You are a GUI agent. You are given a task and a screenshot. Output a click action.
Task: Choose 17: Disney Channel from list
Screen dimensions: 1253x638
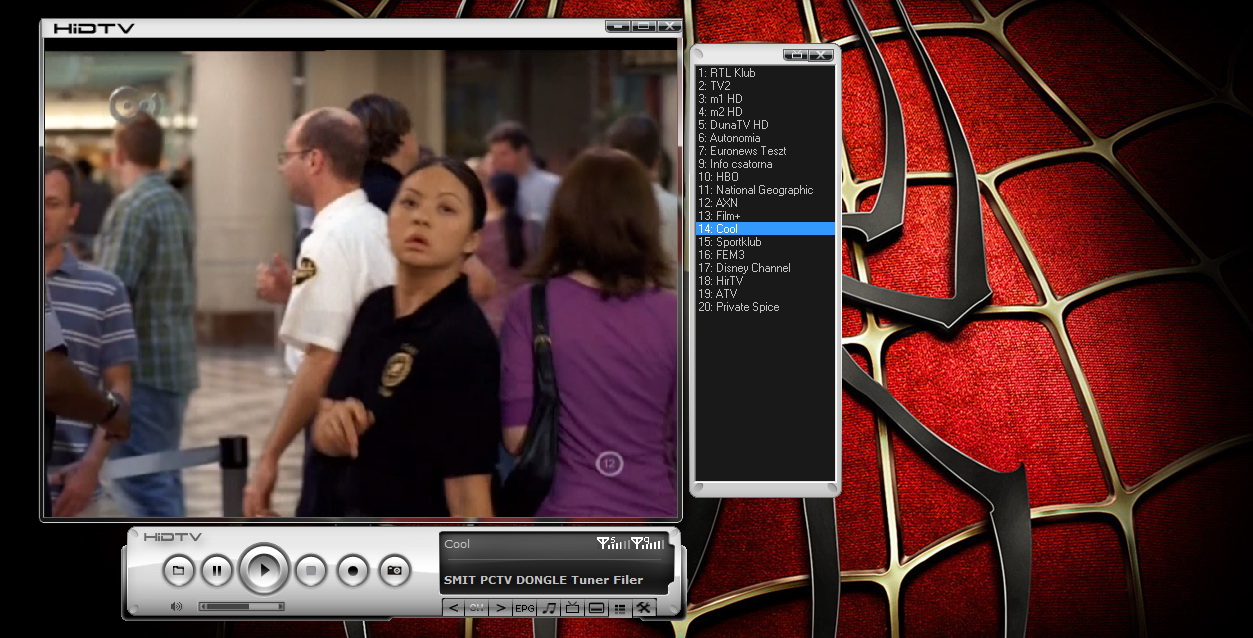click(745, 268)
